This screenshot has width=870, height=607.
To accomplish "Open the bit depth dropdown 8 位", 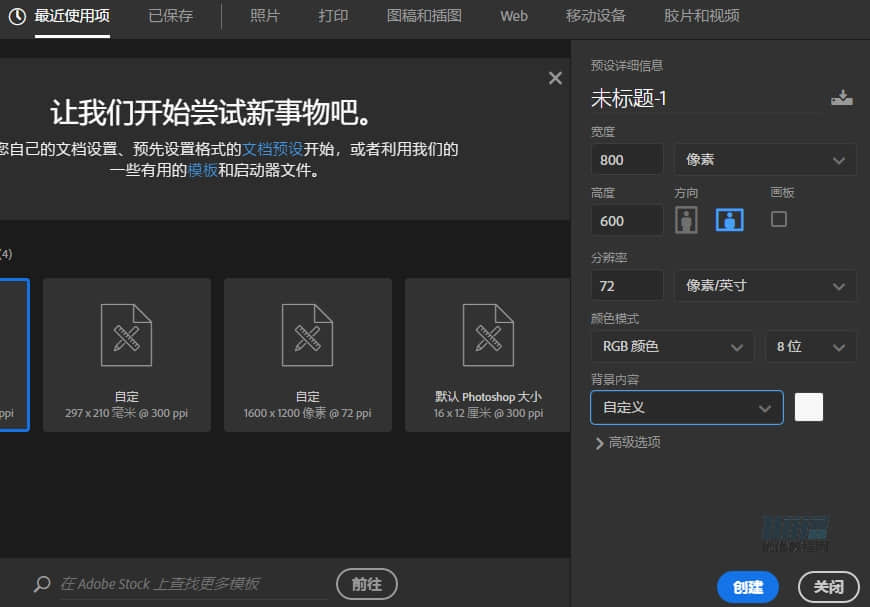I will click(x=811, y=347).
